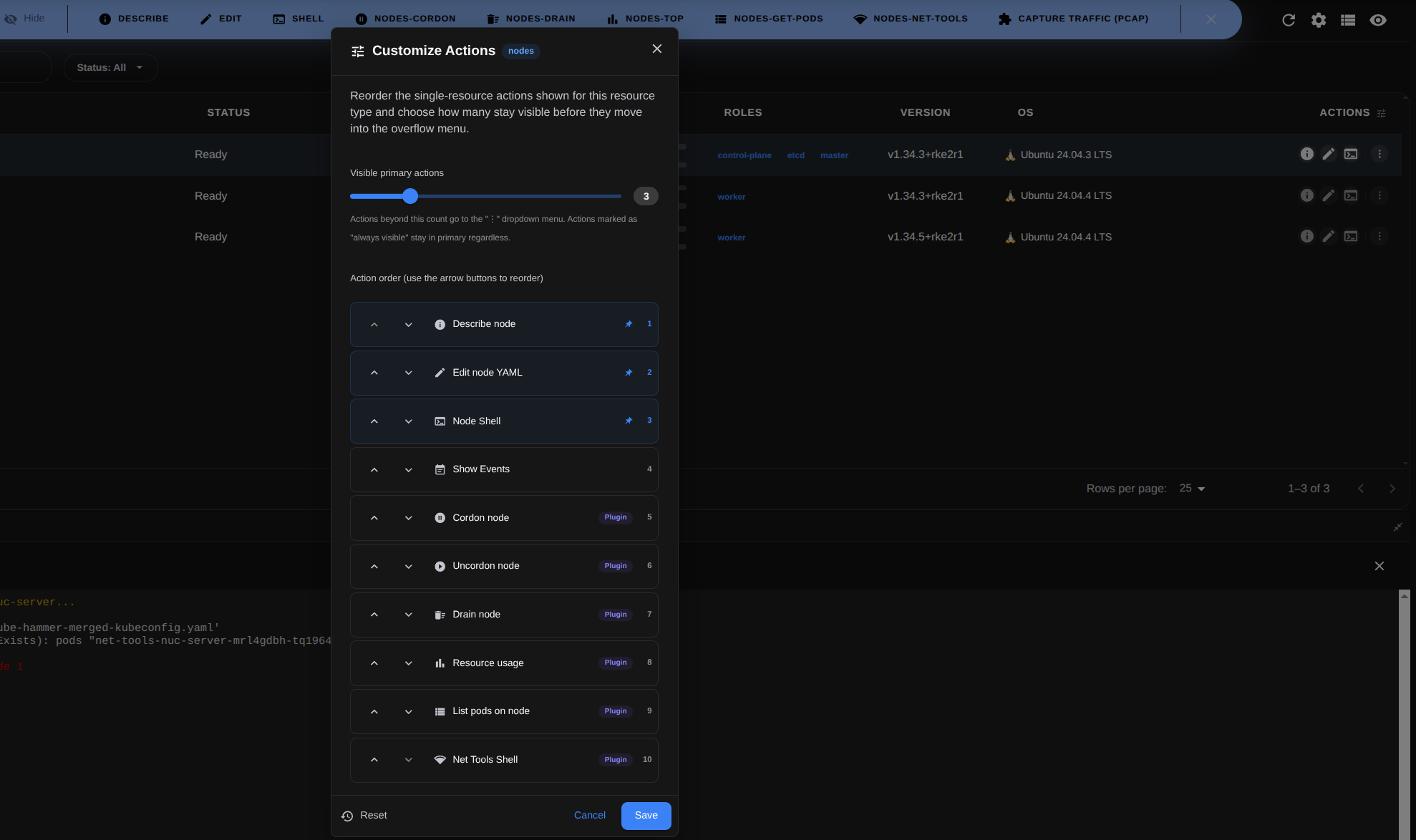Open overflow menu for v1.34.5+rke2r1 node
The image size is (1416, 840).
[1379, 236]
